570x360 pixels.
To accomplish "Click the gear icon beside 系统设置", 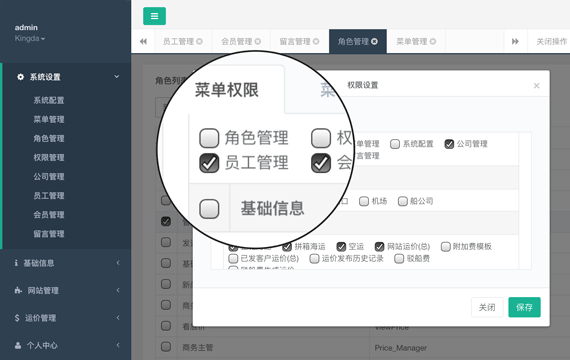I will [20, 77].
